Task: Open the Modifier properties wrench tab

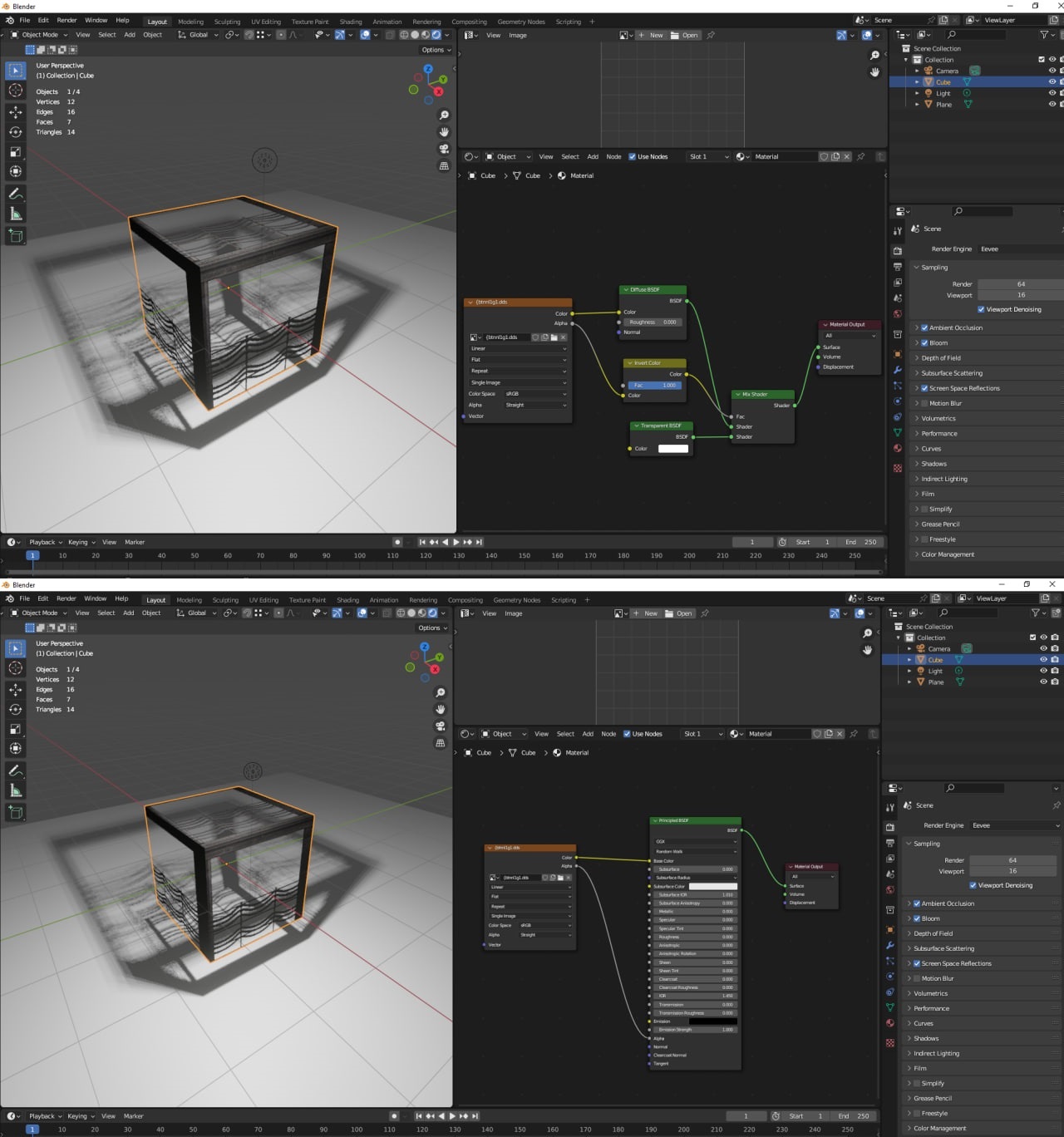Action: (899, 369)
